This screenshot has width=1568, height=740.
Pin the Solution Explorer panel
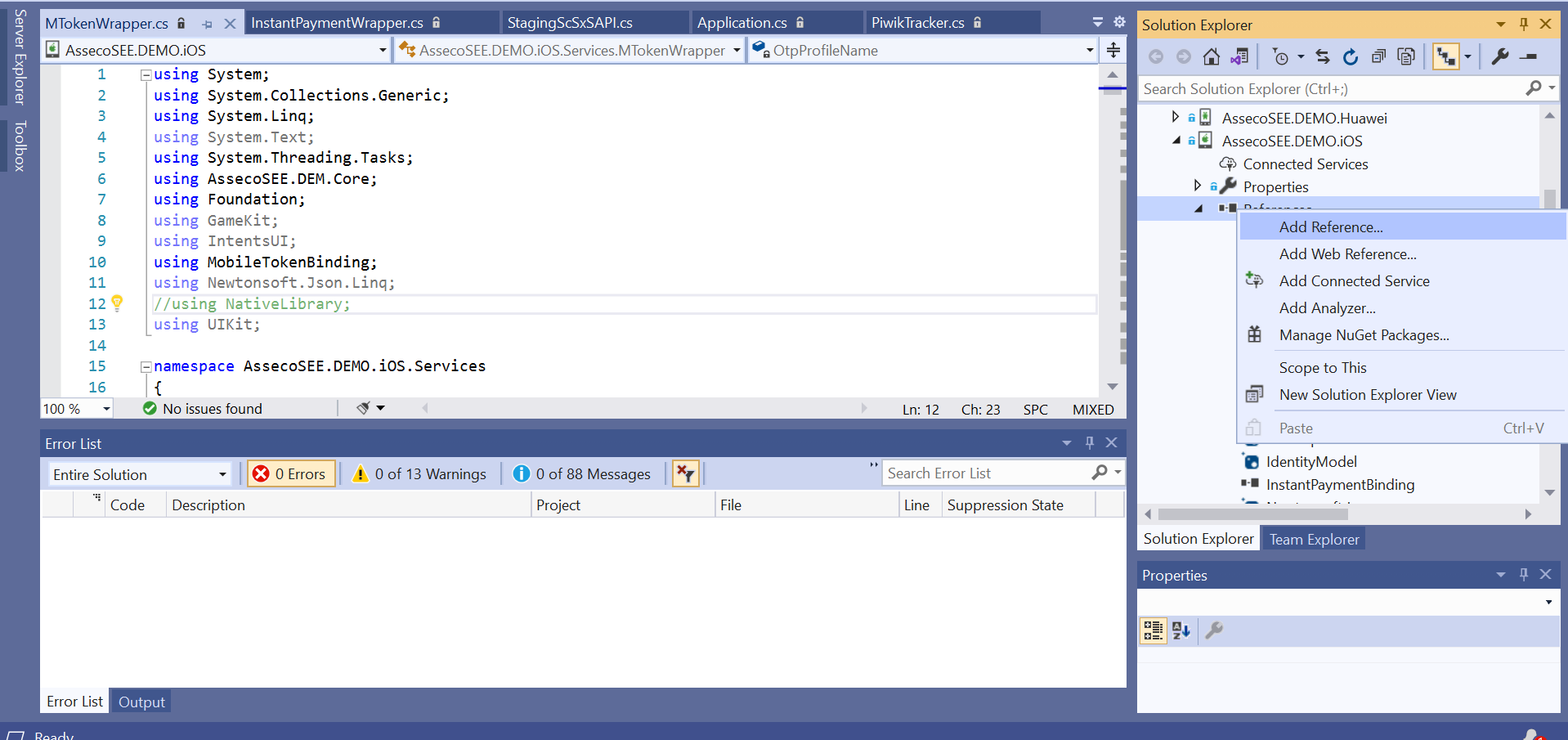(1524, 25)
